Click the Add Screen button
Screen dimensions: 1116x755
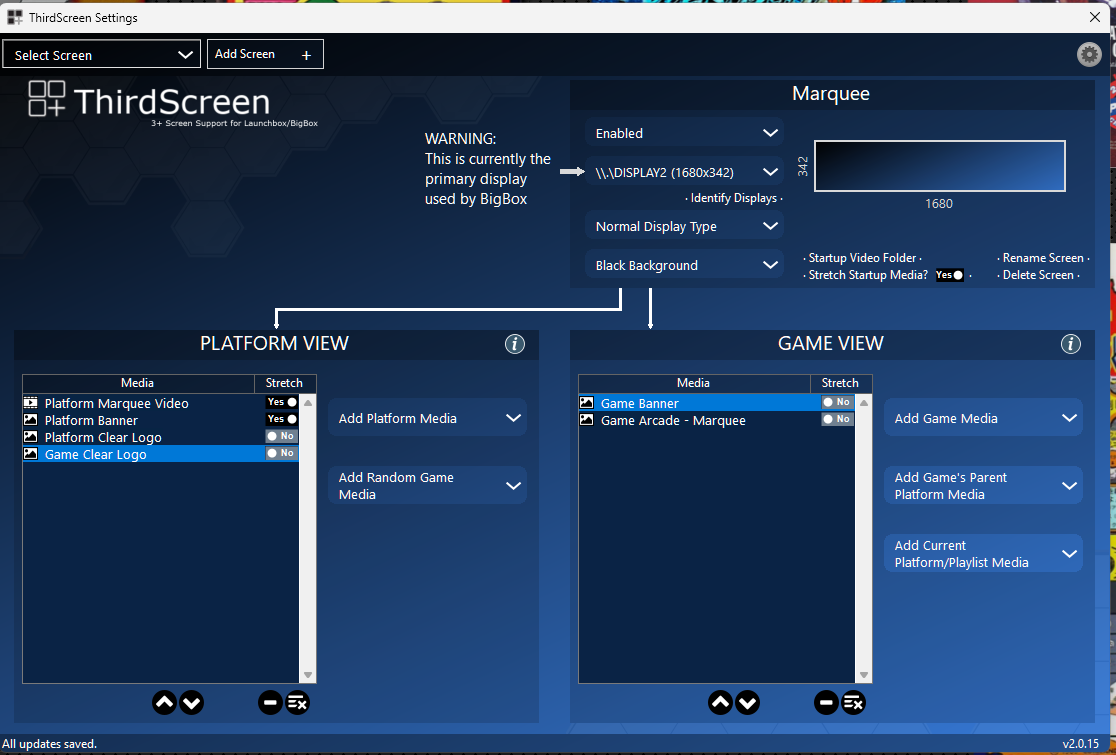[x=265, y=54]
